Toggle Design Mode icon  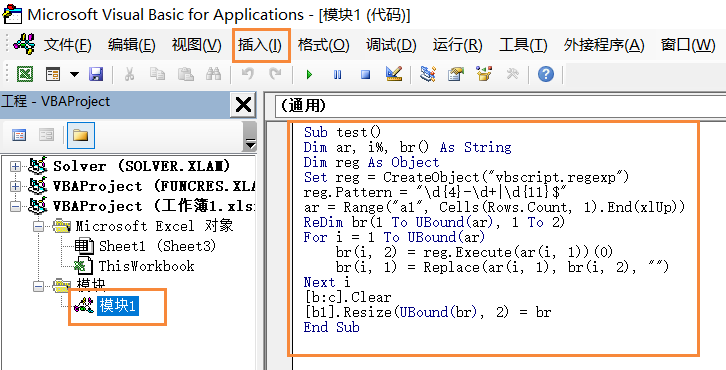pyautogui.click(x=394, y=74)
